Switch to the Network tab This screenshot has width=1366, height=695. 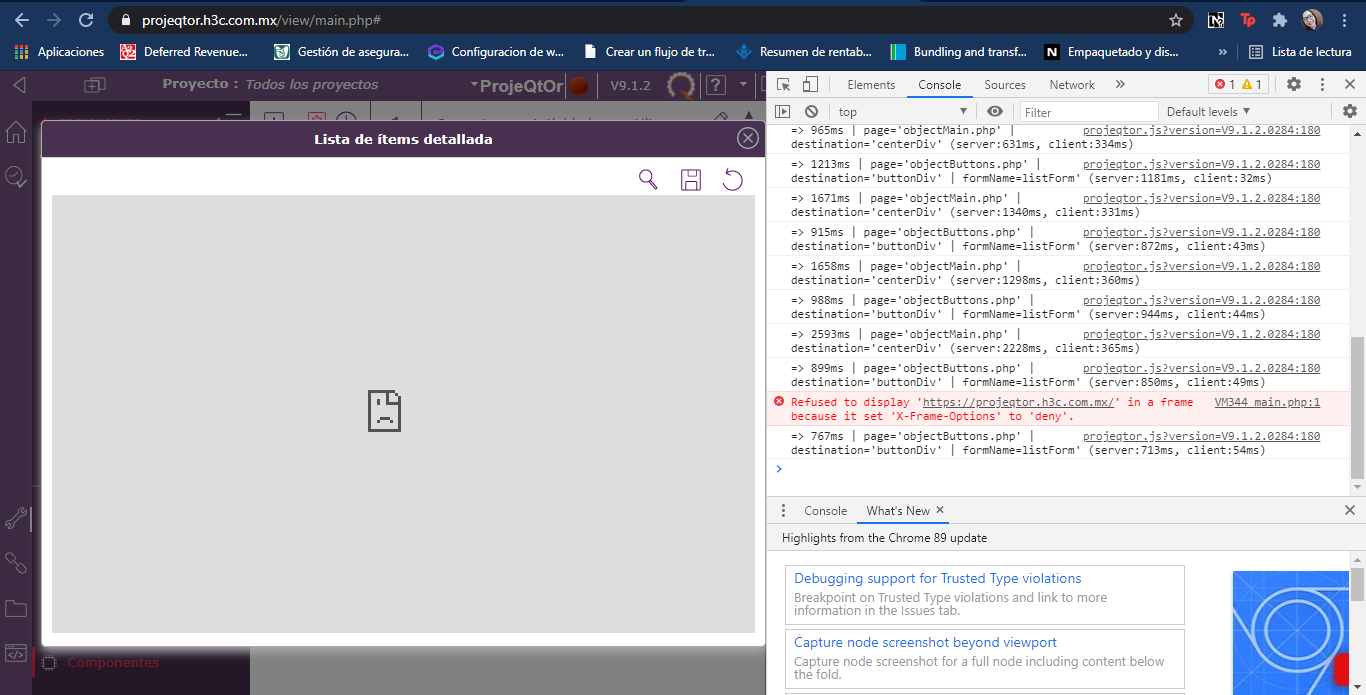1072,85
